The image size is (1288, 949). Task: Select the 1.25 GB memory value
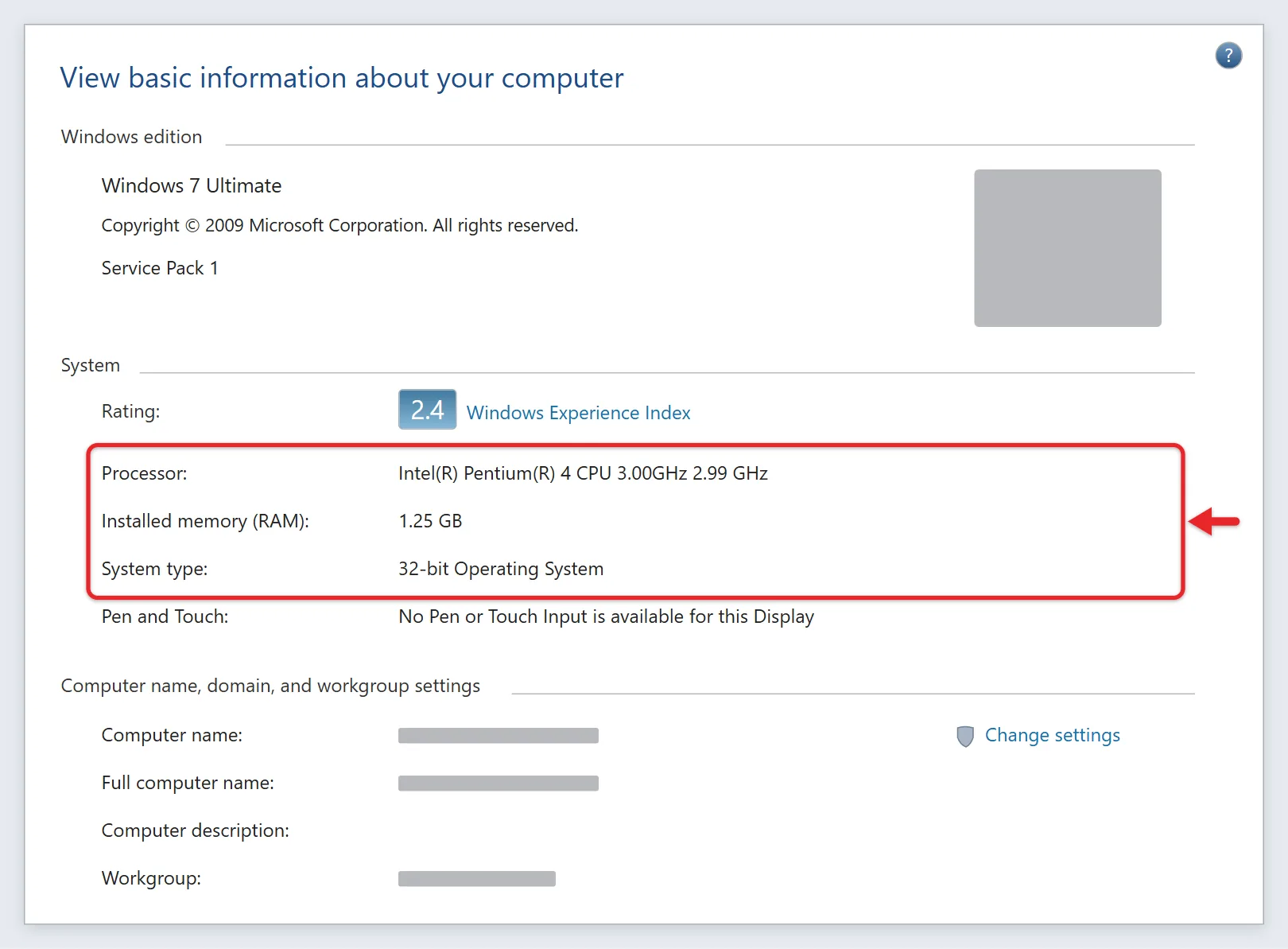[430, 521]
